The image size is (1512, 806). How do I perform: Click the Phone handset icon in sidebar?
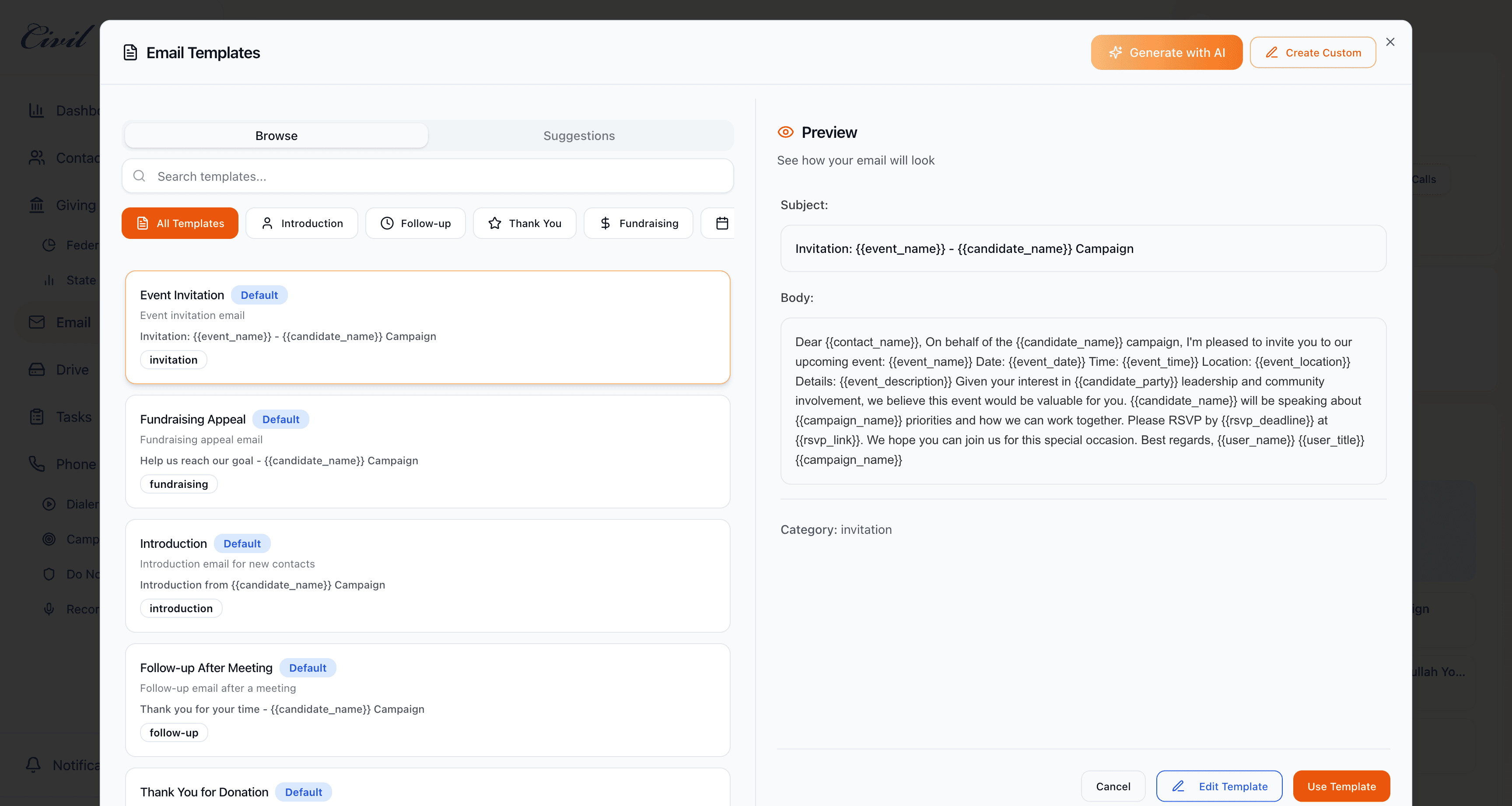point(36,464)
